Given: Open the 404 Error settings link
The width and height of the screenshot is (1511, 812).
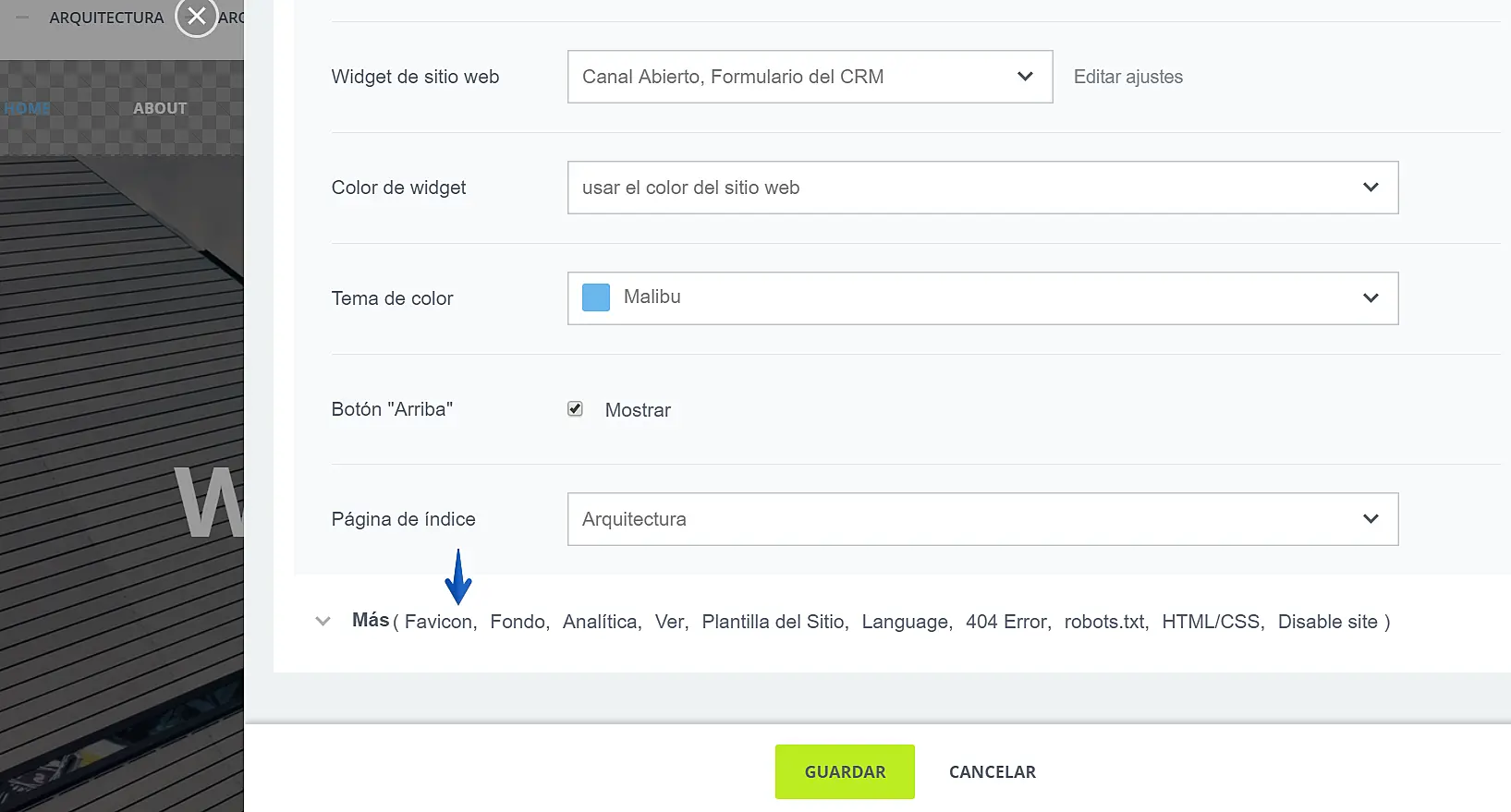Looking at the screenshot, I should (1006, 623).
